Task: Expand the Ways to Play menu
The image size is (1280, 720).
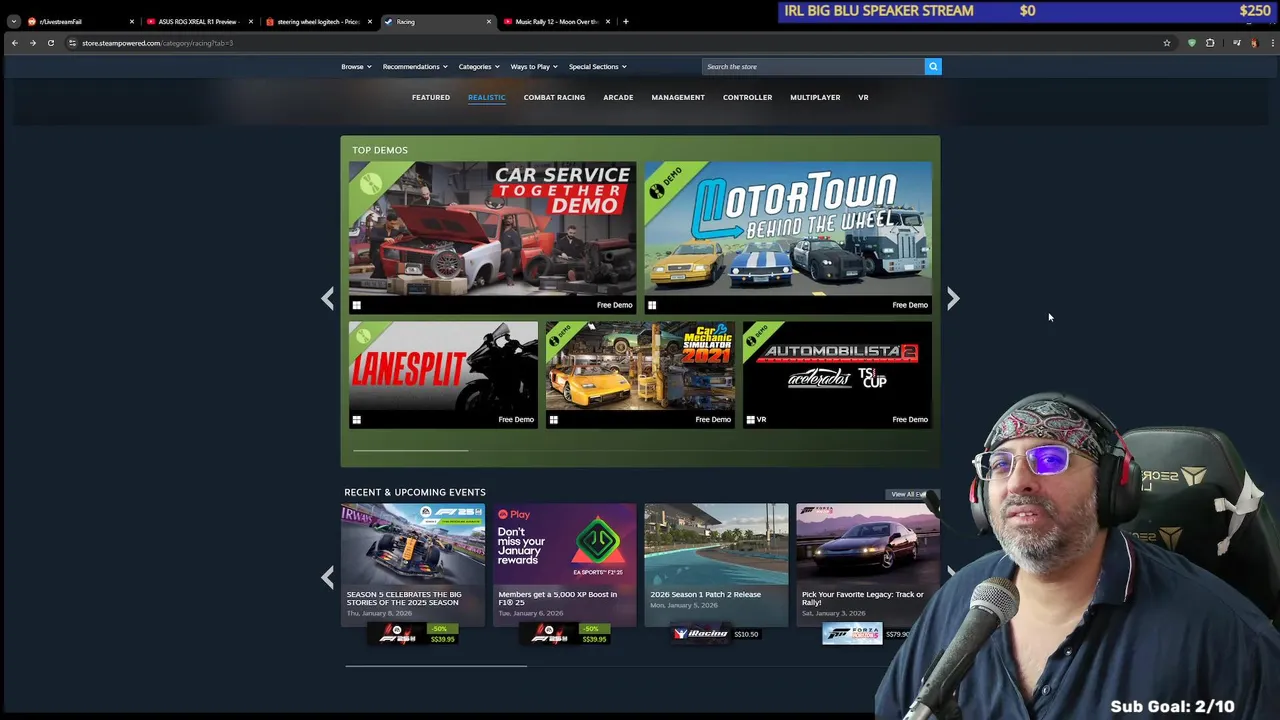Action: pyautogui.click(x=534, y=67)
